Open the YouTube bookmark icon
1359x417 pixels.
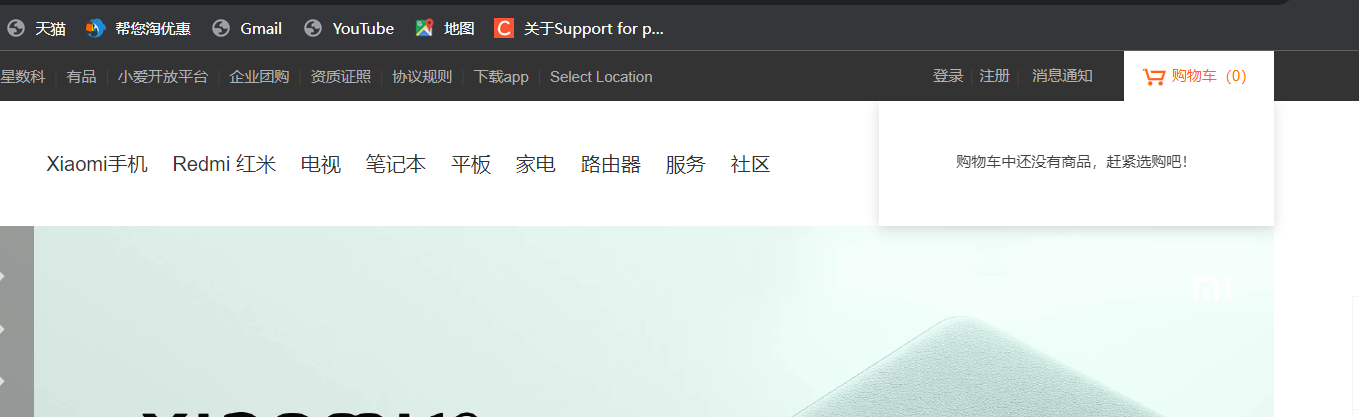(313, 29)
